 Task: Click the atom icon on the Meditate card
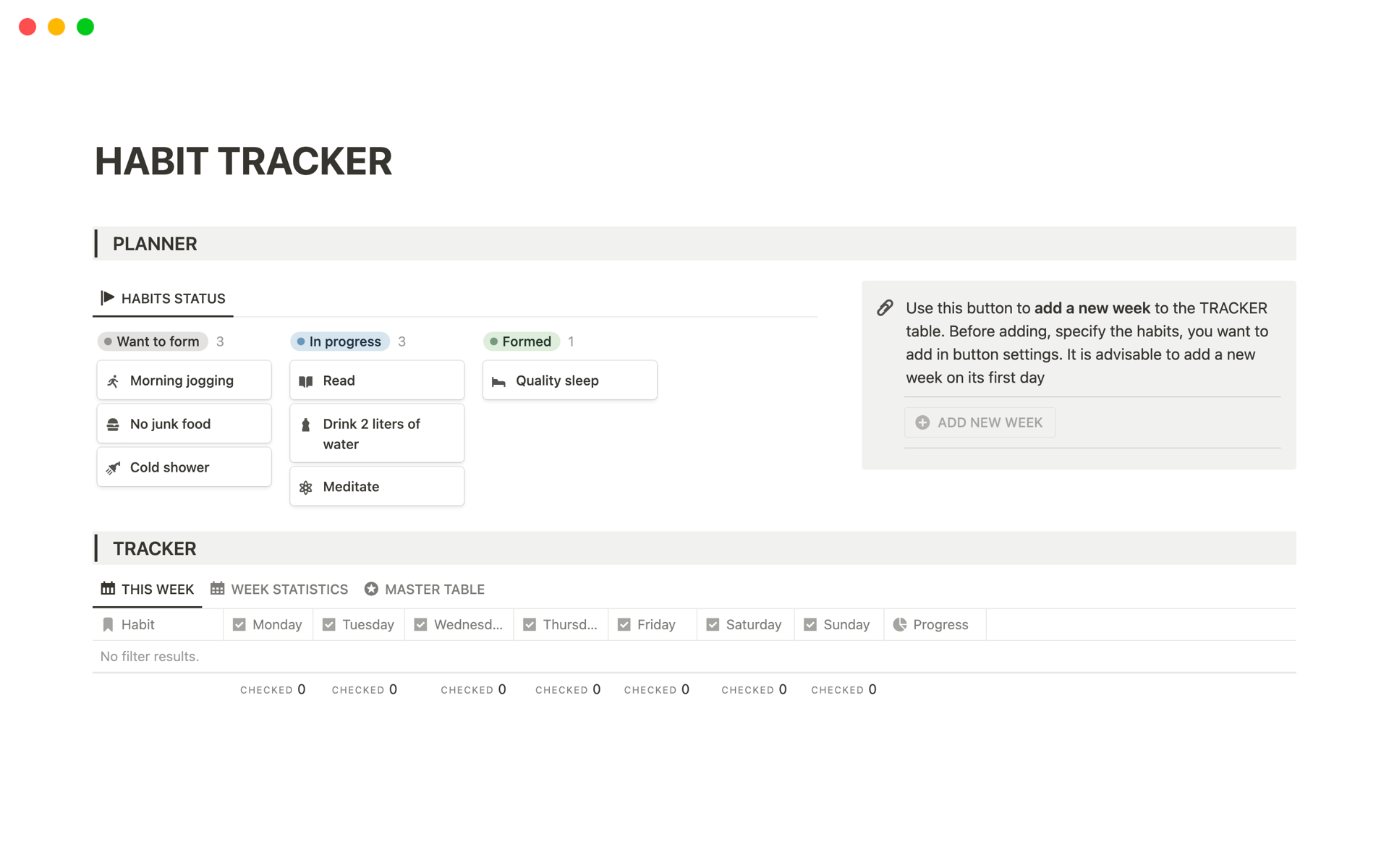[x=306, y=486]
